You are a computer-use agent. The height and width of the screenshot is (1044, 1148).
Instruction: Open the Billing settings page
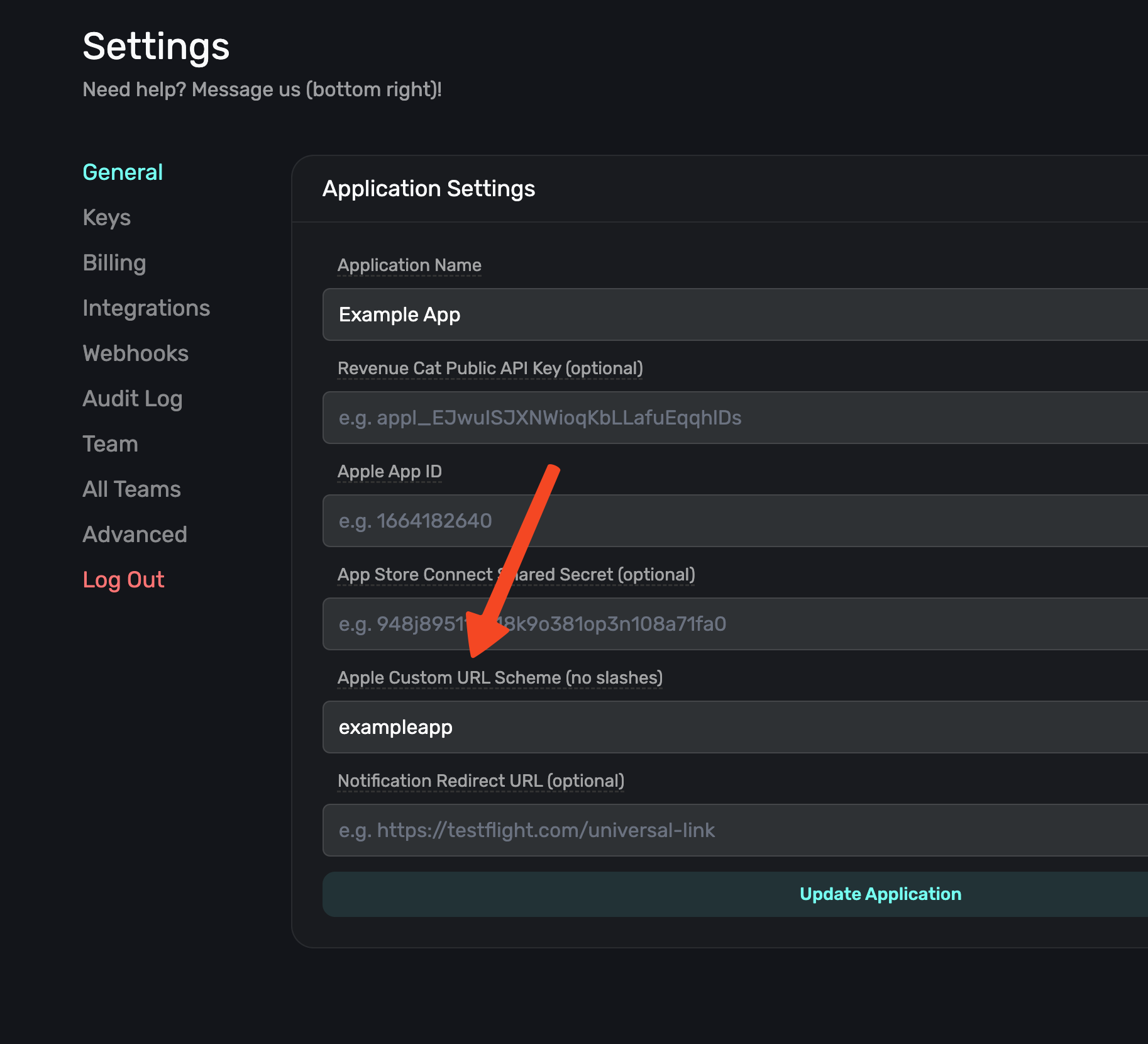114,263
